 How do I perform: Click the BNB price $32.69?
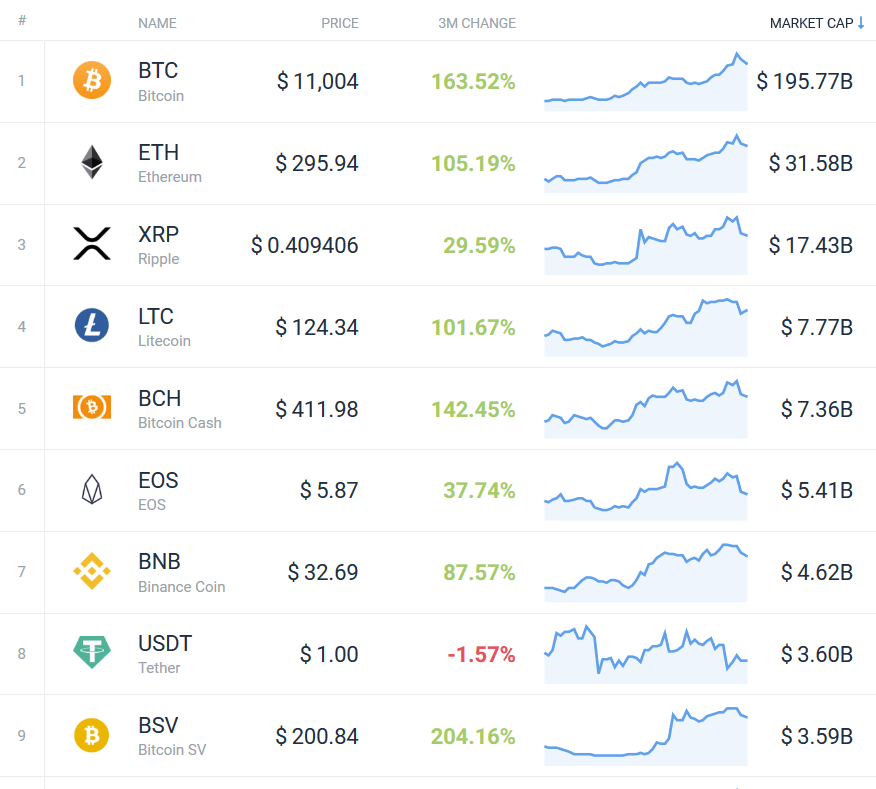point(322,572)
